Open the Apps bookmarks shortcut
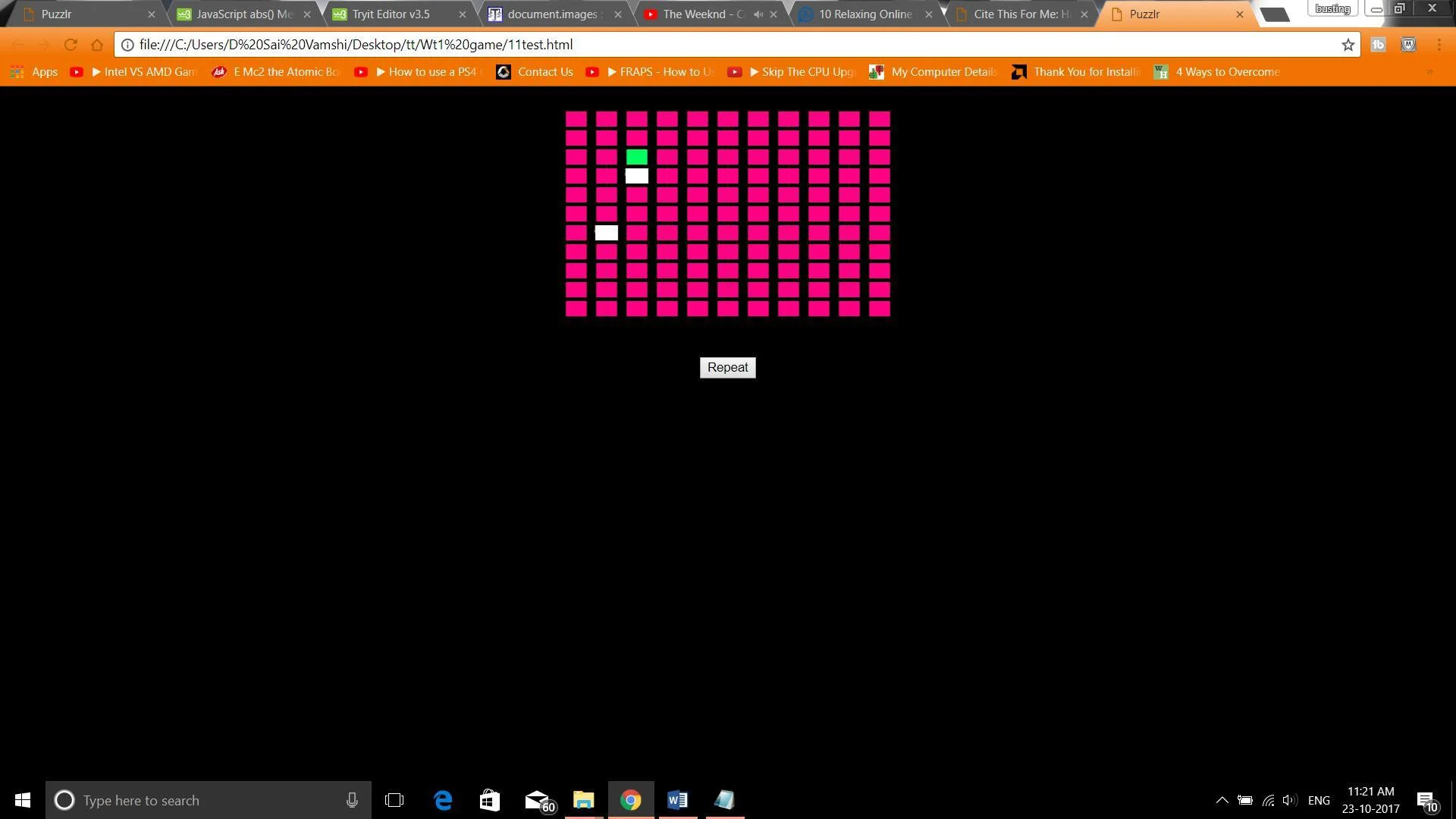 [34, 72]
